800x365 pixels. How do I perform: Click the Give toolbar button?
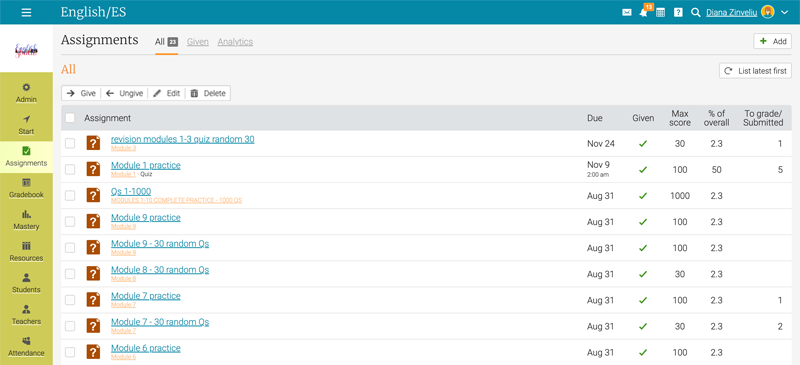point(81,93)
